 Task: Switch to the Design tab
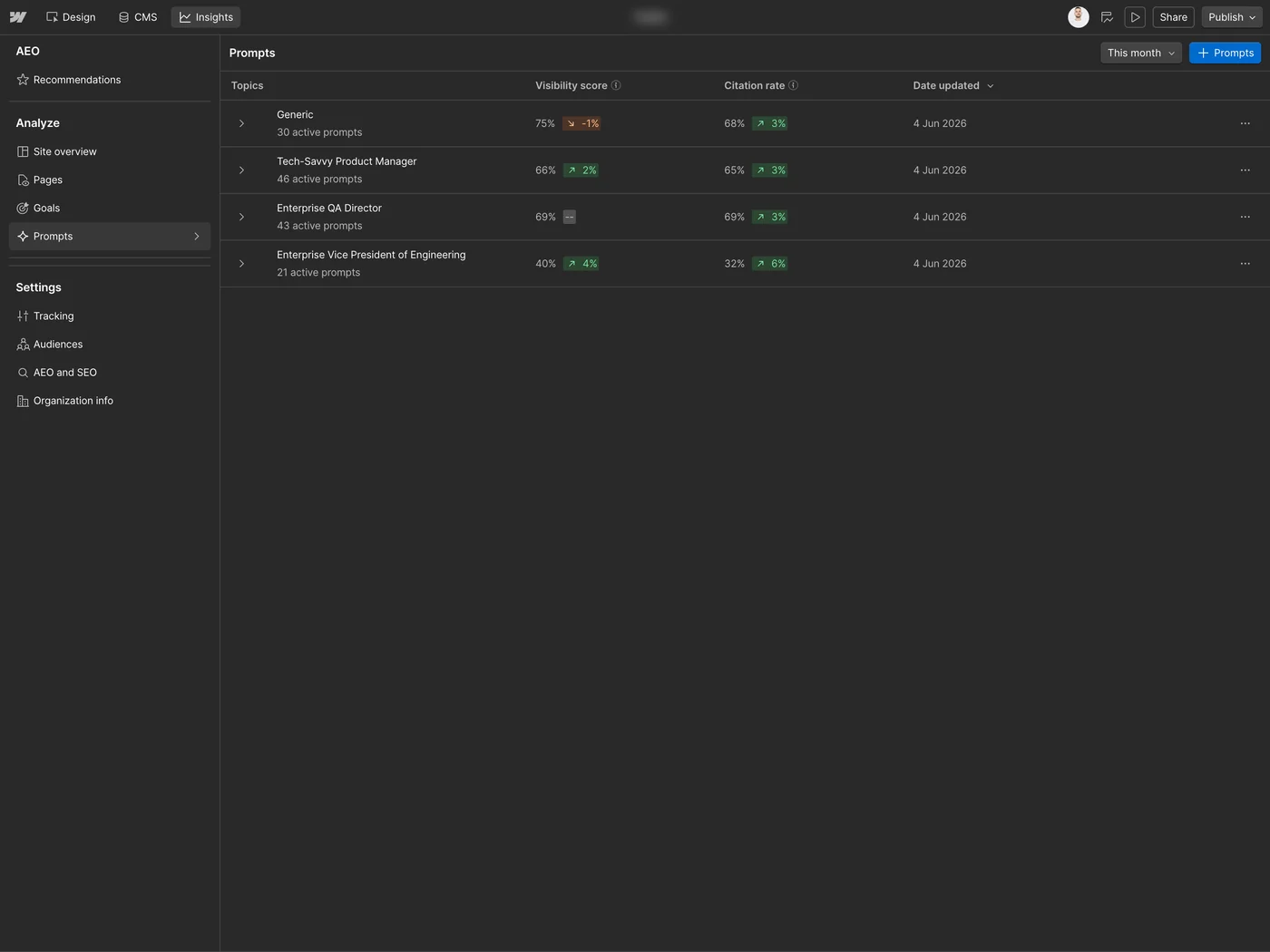71,17
